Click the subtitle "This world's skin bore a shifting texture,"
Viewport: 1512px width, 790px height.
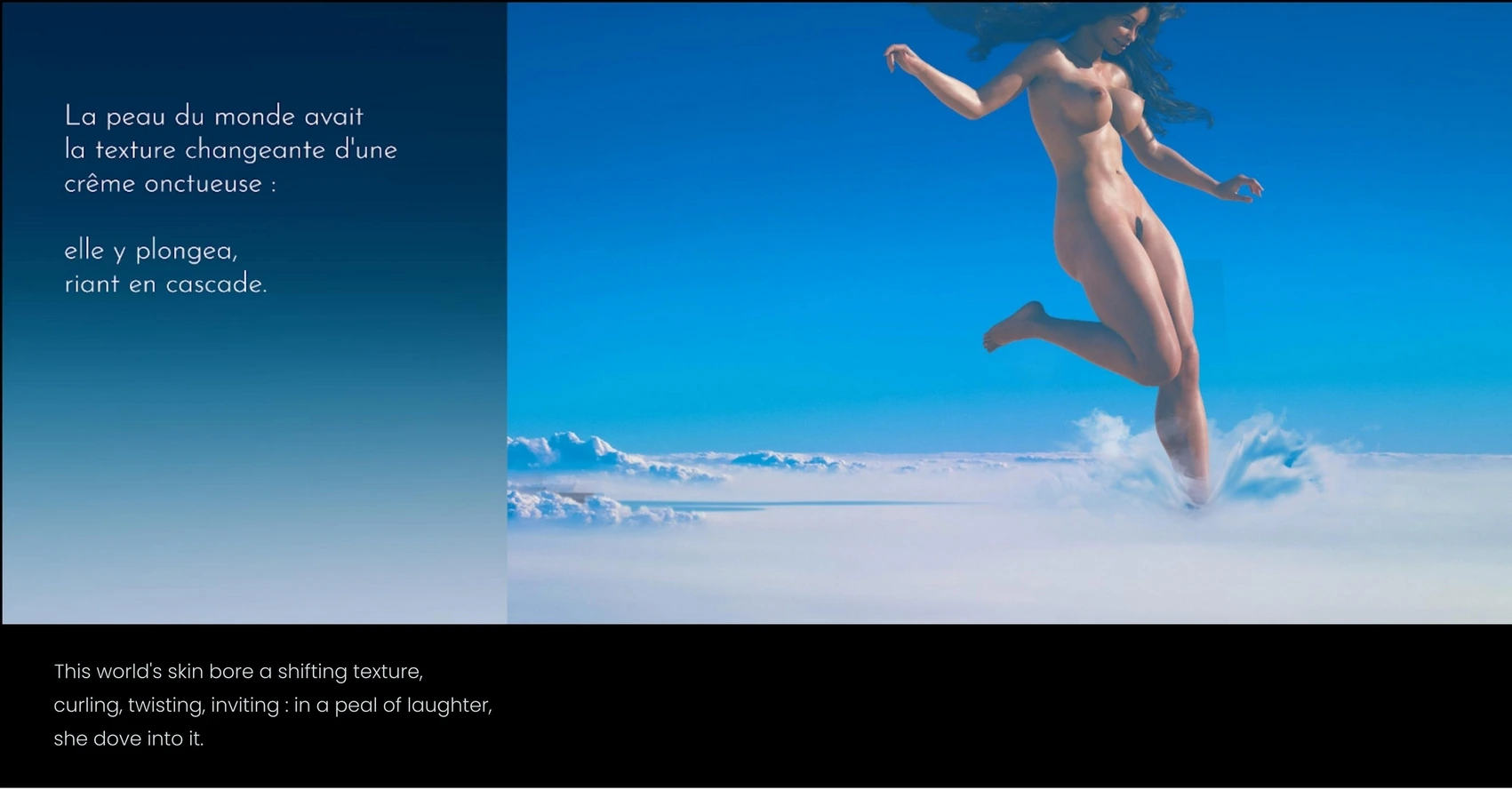point(238,672)
